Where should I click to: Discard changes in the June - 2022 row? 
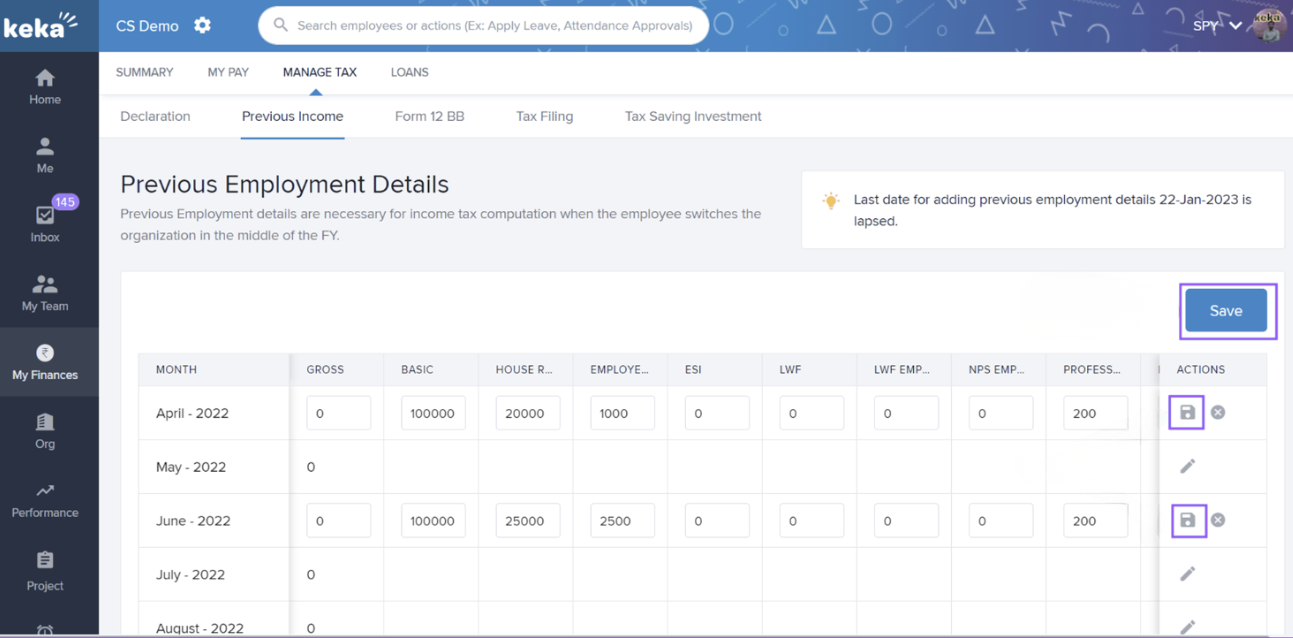coord(1218,521)
